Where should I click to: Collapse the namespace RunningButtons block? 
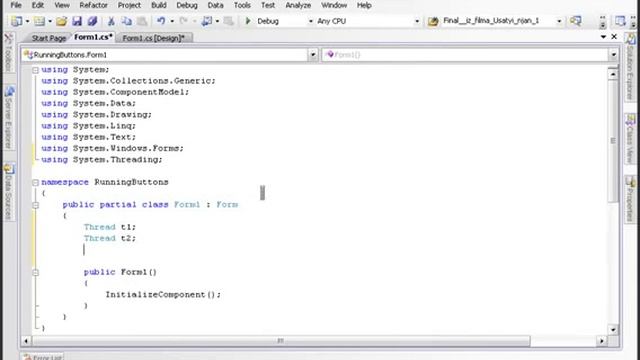(36, 182)
